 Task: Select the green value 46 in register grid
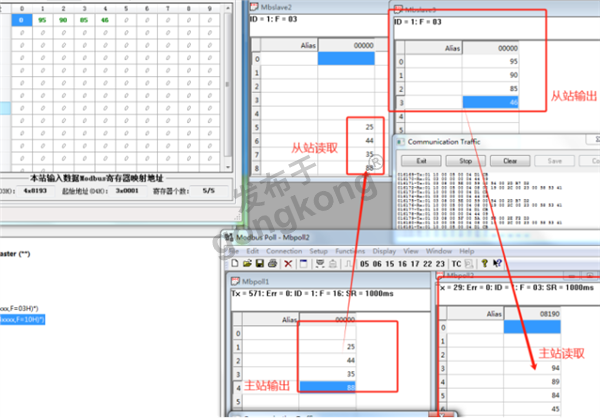[105, 20]
